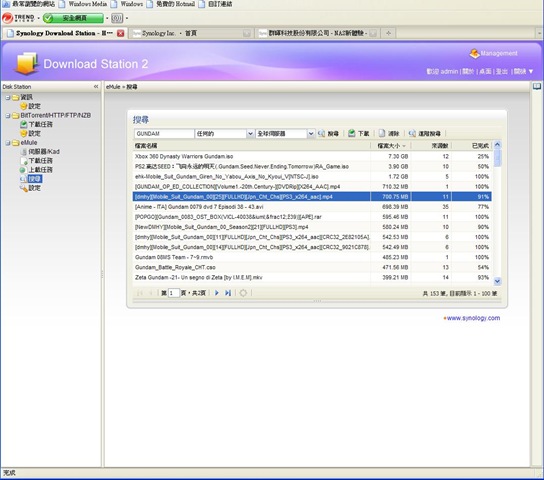Image resolution: width=544 pixels, height=480 pixels.
Task: Select the Gundam 0079 dvd 7 Episodi row
Action: click(x=312, y=207)
